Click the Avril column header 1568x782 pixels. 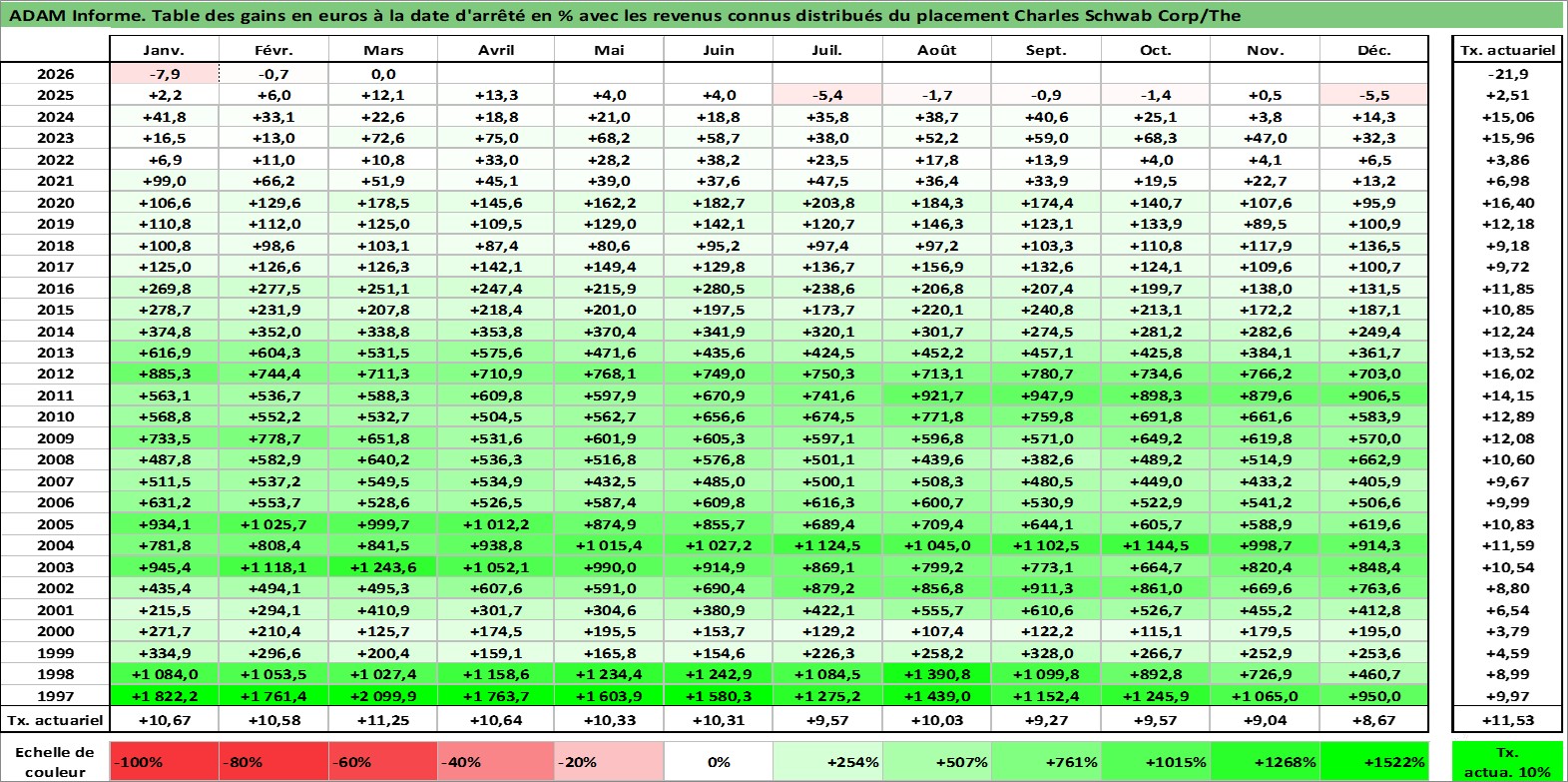(x=496, y=50)
